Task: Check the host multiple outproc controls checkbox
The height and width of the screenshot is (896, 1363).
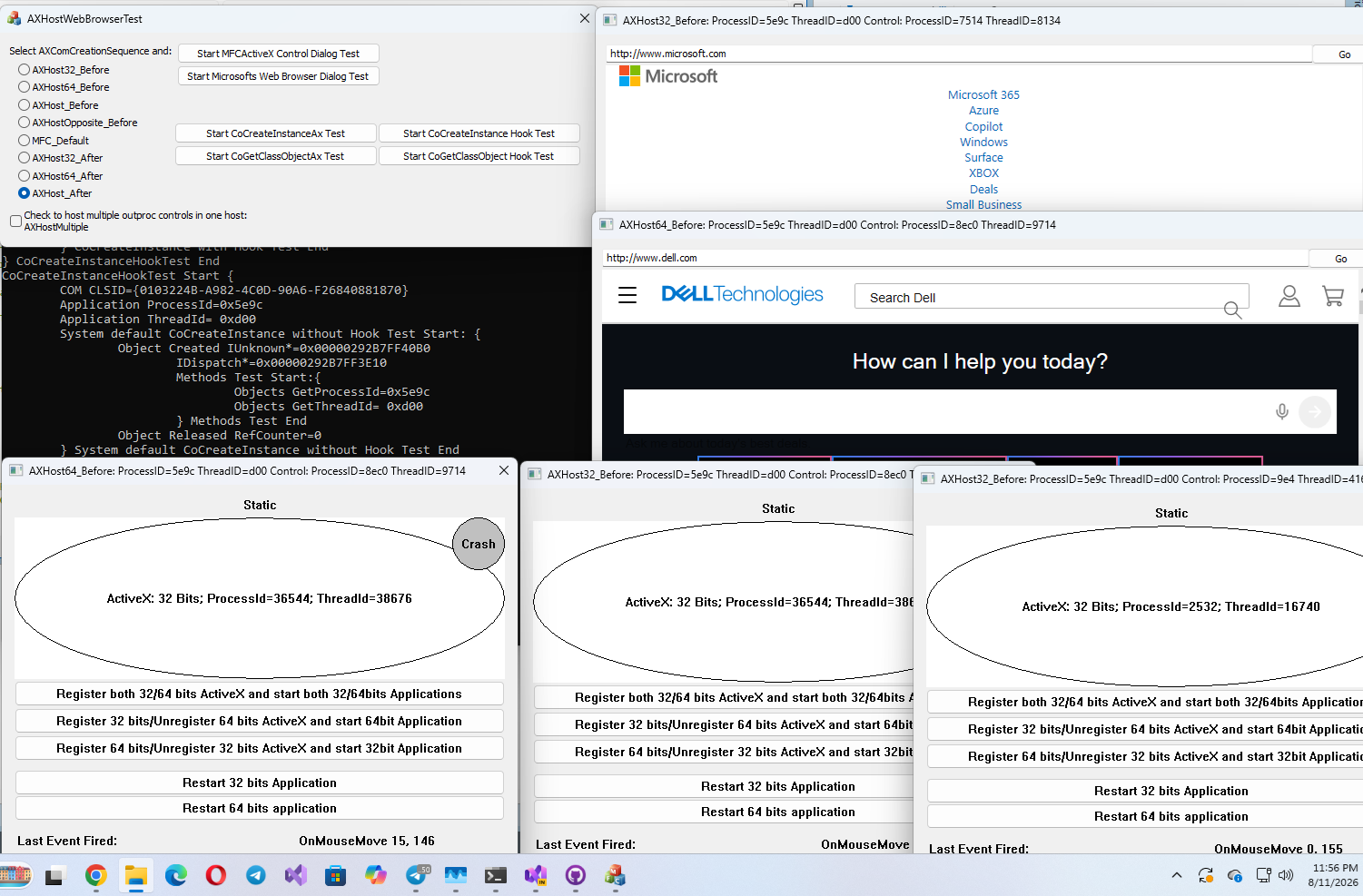Action: point(16,221)
